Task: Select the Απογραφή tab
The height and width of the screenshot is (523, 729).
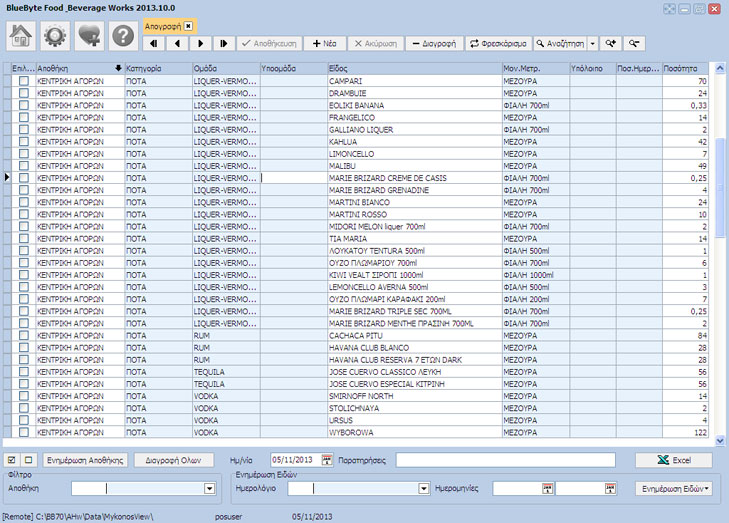Action: [x=162, y=24]
